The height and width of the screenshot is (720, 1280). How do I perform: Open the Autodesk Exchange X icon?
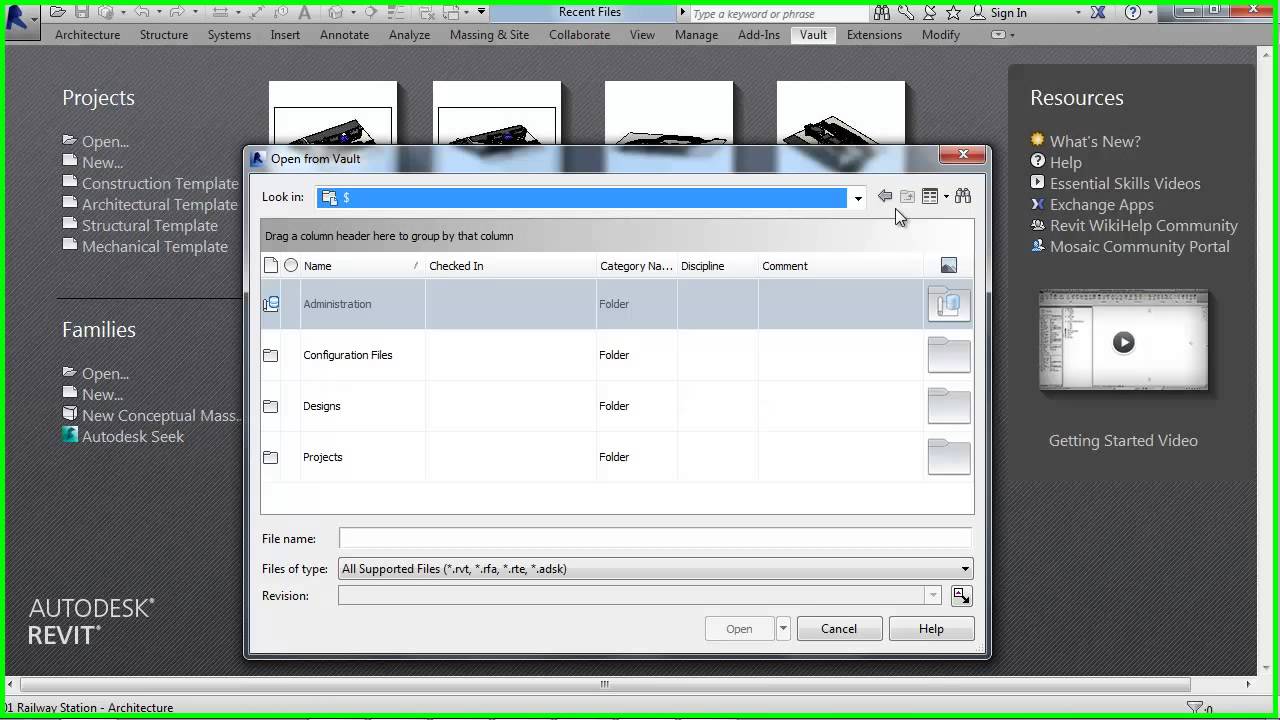click(x=1097, y=13)
